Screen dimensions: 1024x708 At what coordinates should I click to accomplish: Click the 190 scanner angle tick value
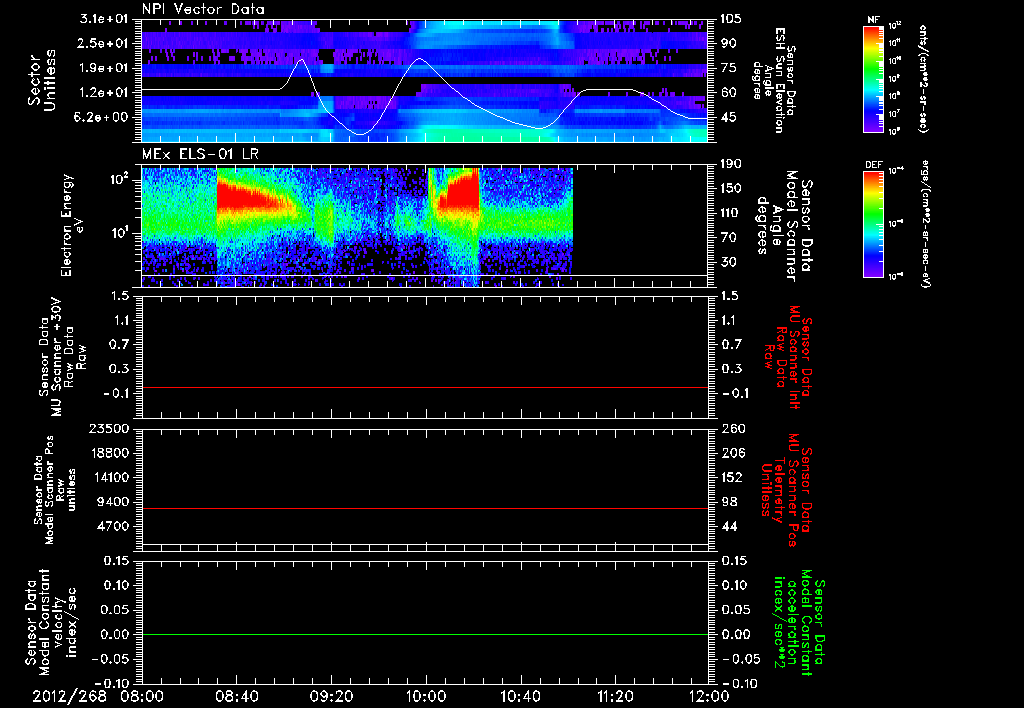point(731,164)
